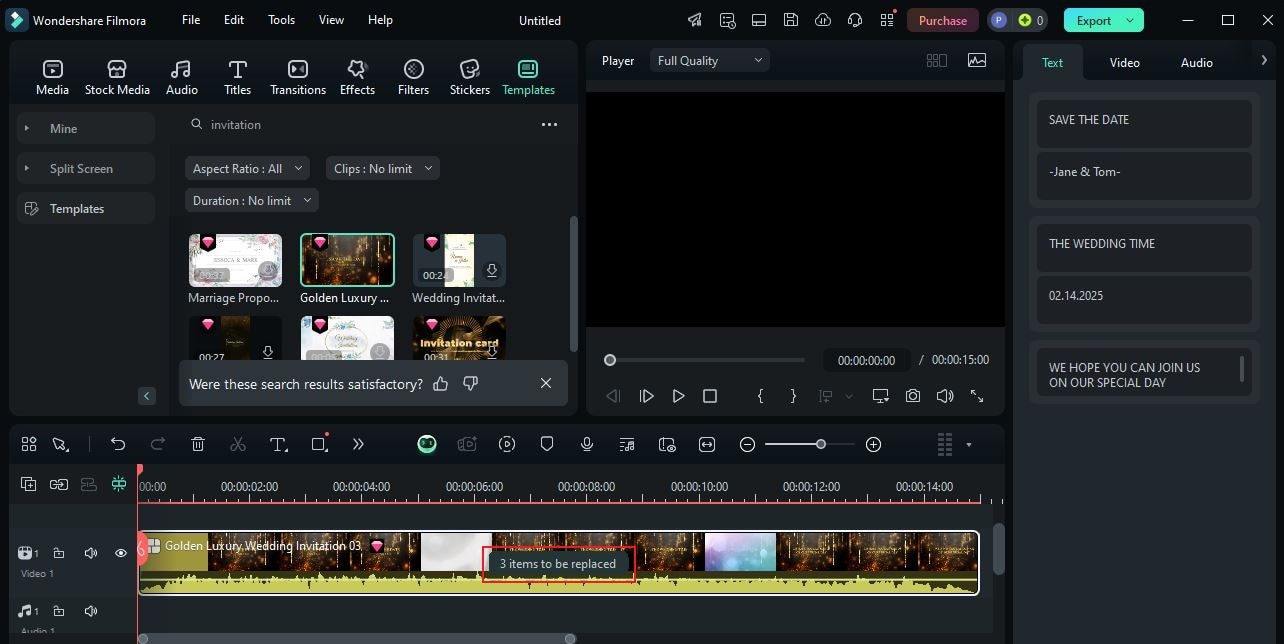1284x644 pixels.
Task: Click the share paper-plane icon
Action: click(x=695, y=20)
